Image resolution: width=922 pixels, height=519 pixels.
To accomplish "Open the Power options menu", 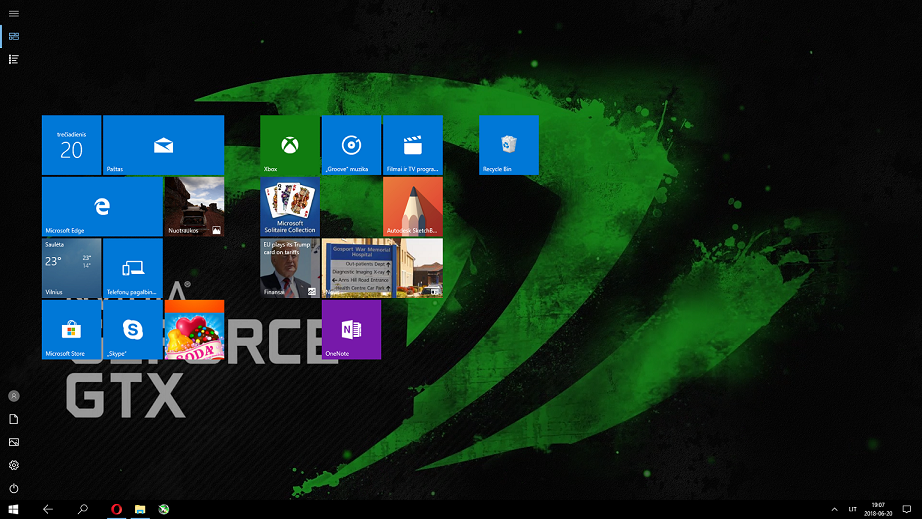I will [x=14, y=488].
